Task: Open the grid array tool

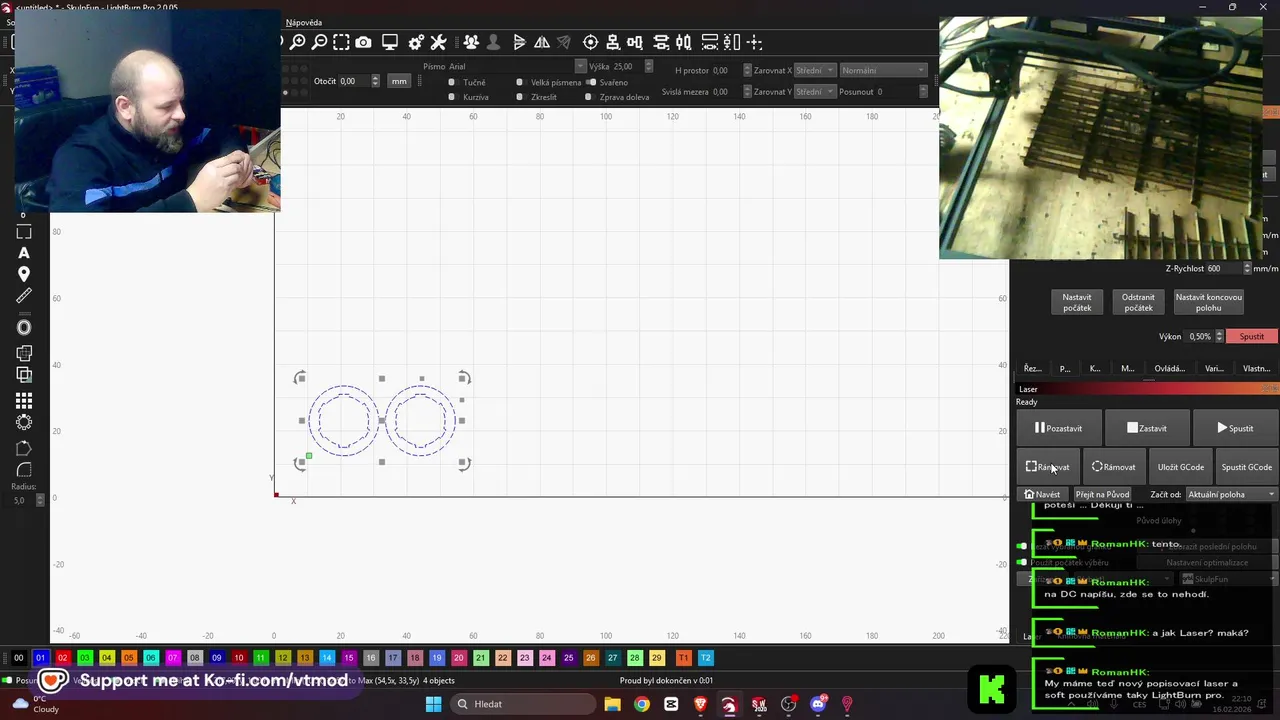Action: [24, 400]
